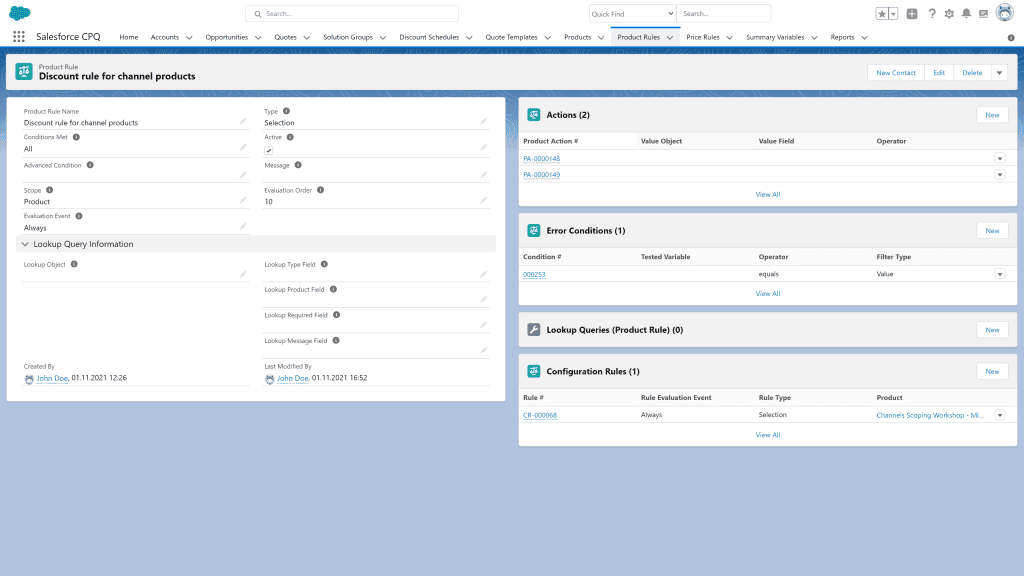Open row actions for condition 000253
Image resolution: width=1024 pixels, height=576 pixels.
1000,274
